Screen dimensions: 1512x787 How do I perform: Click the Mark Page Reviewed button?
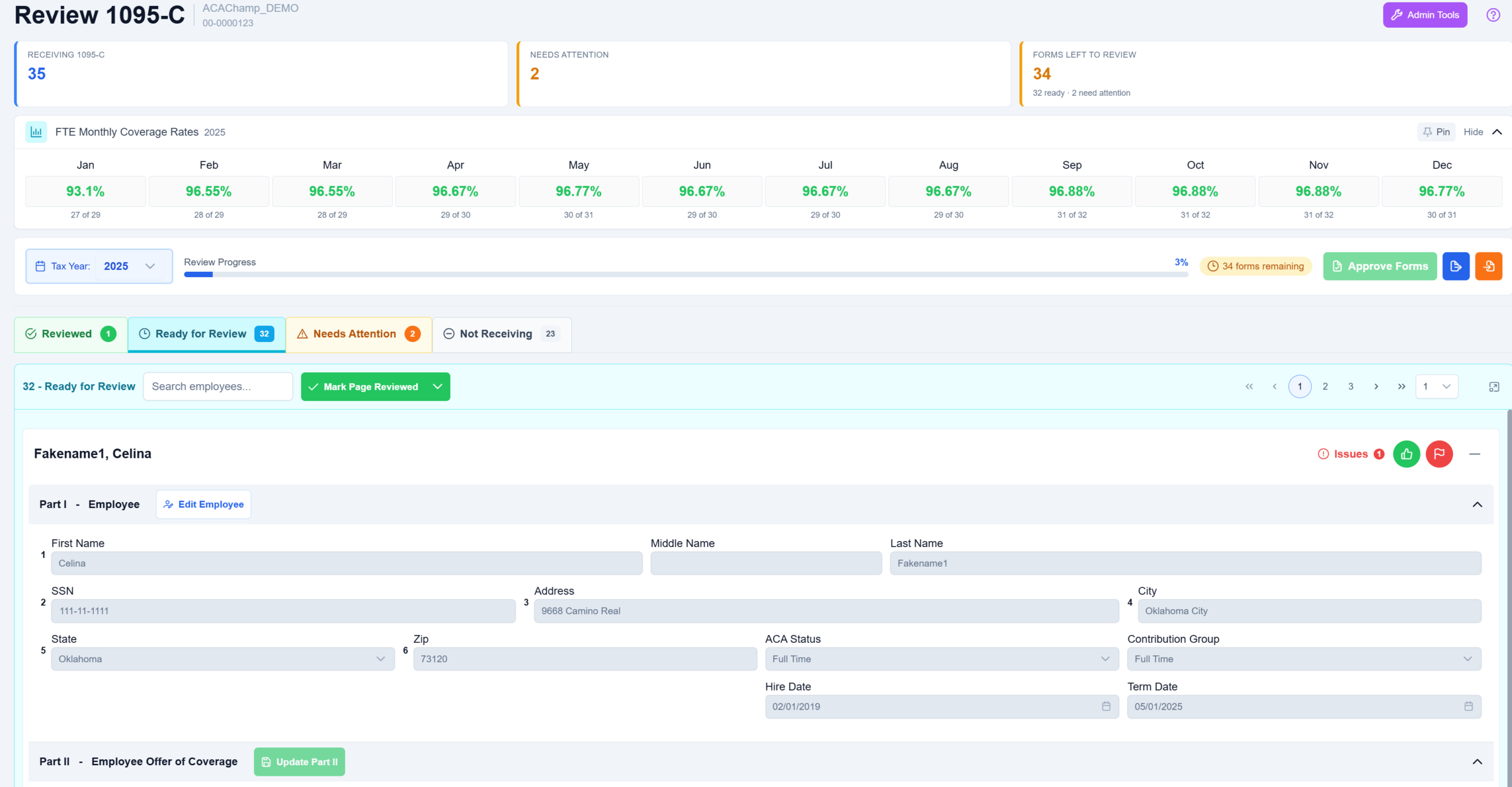click(364, 386)
